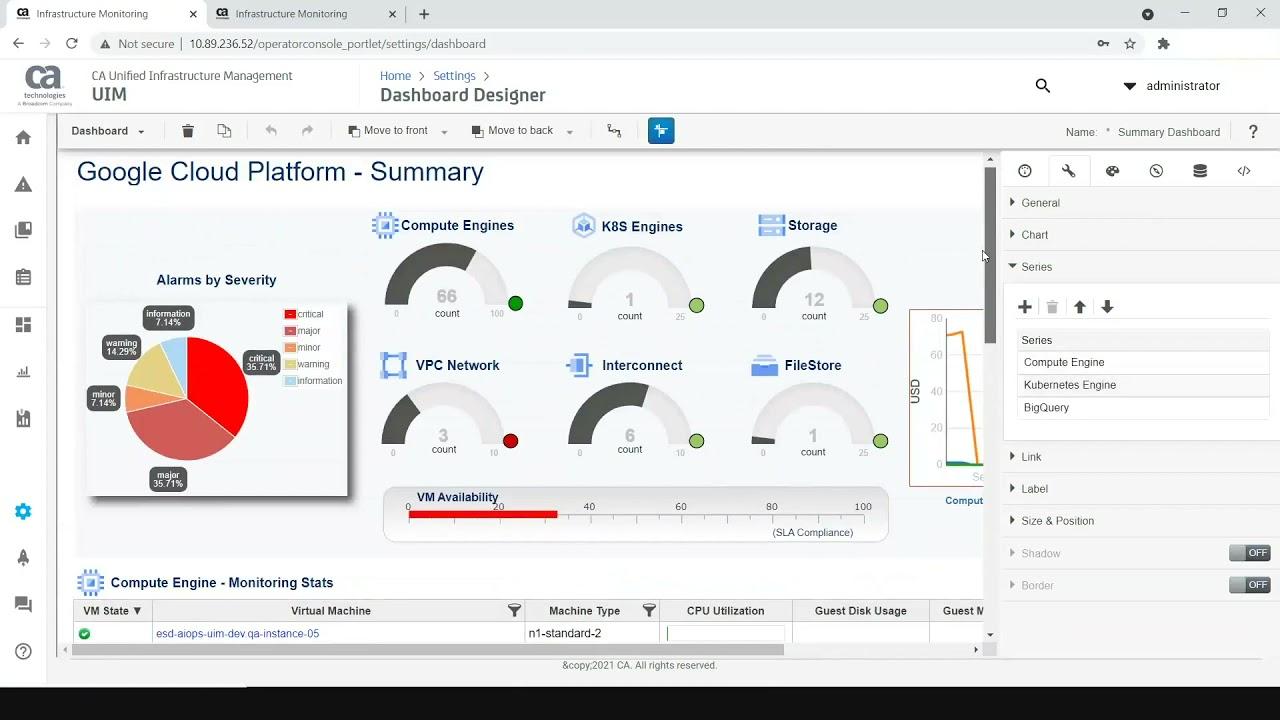The height and width of the screenshot is (720, 1280).
Task: Open the SLM building icon in sidebar
Action: [23, 419]
